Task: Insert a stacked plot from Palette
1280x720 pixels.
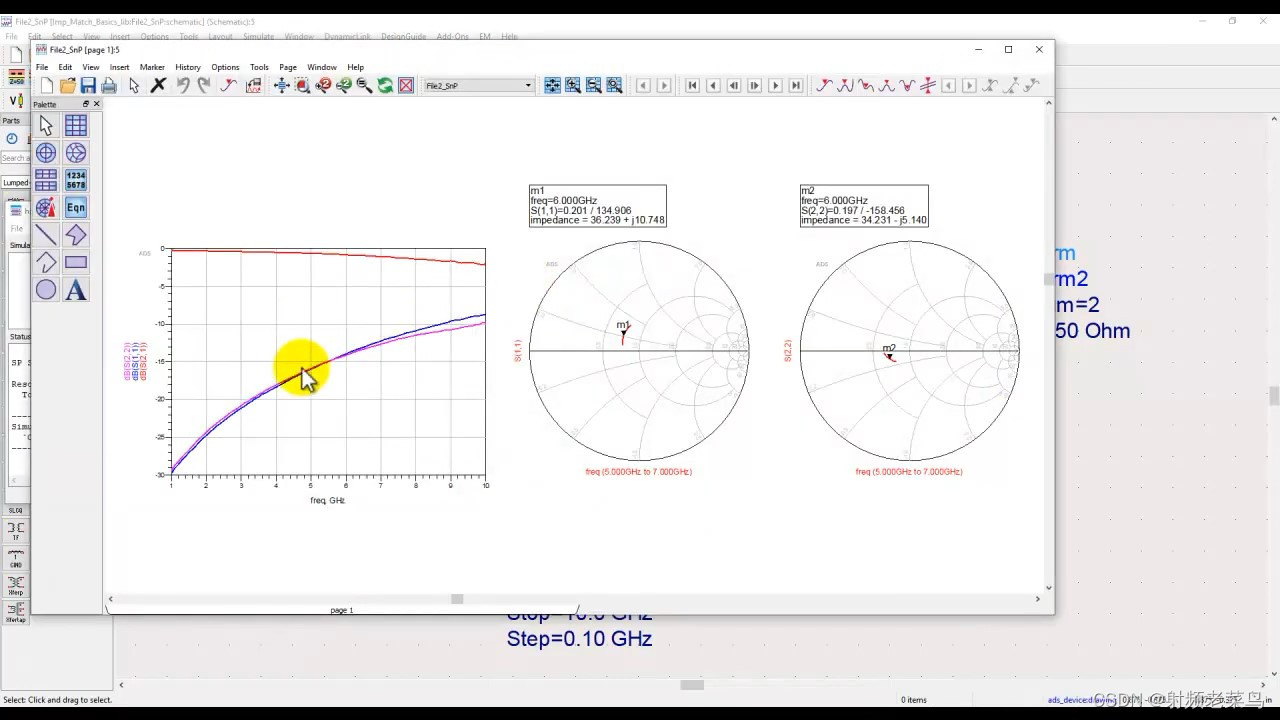Action: (x=46, y=180)
